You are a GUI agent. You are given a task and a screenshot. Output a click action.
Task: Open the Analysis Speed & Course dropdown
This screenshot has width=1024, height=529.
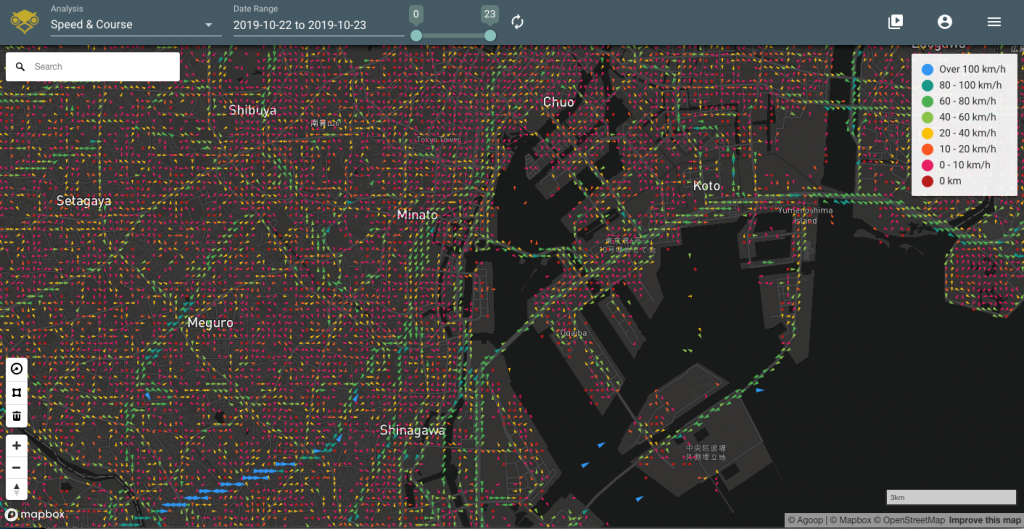(135, 24)
